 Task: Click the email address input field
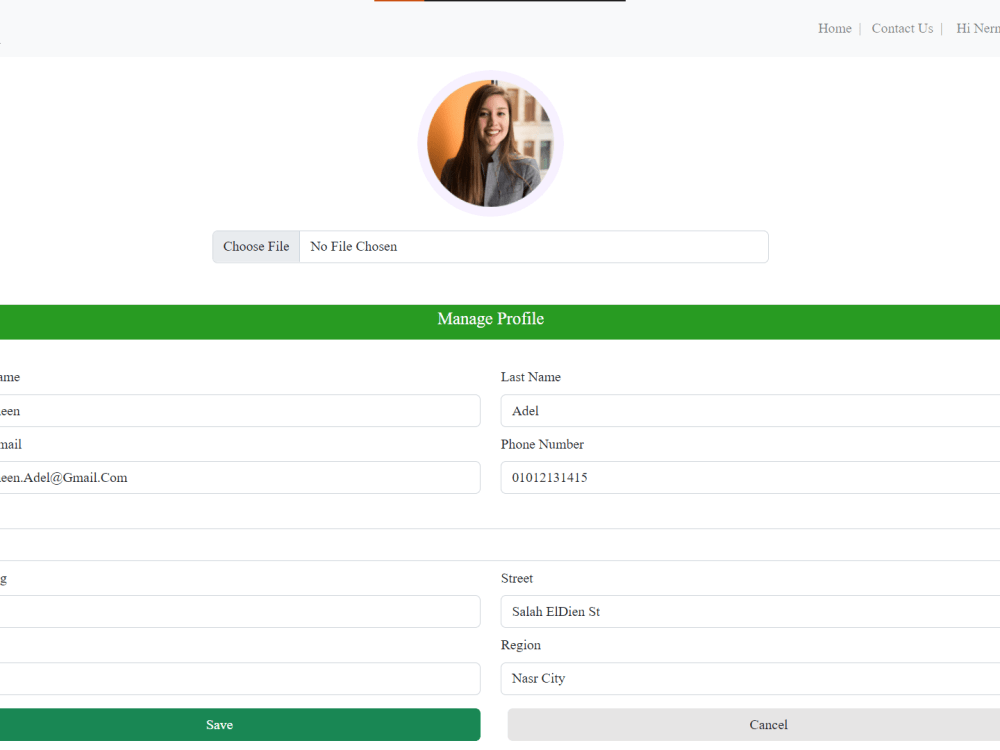[x=240, y=478]
